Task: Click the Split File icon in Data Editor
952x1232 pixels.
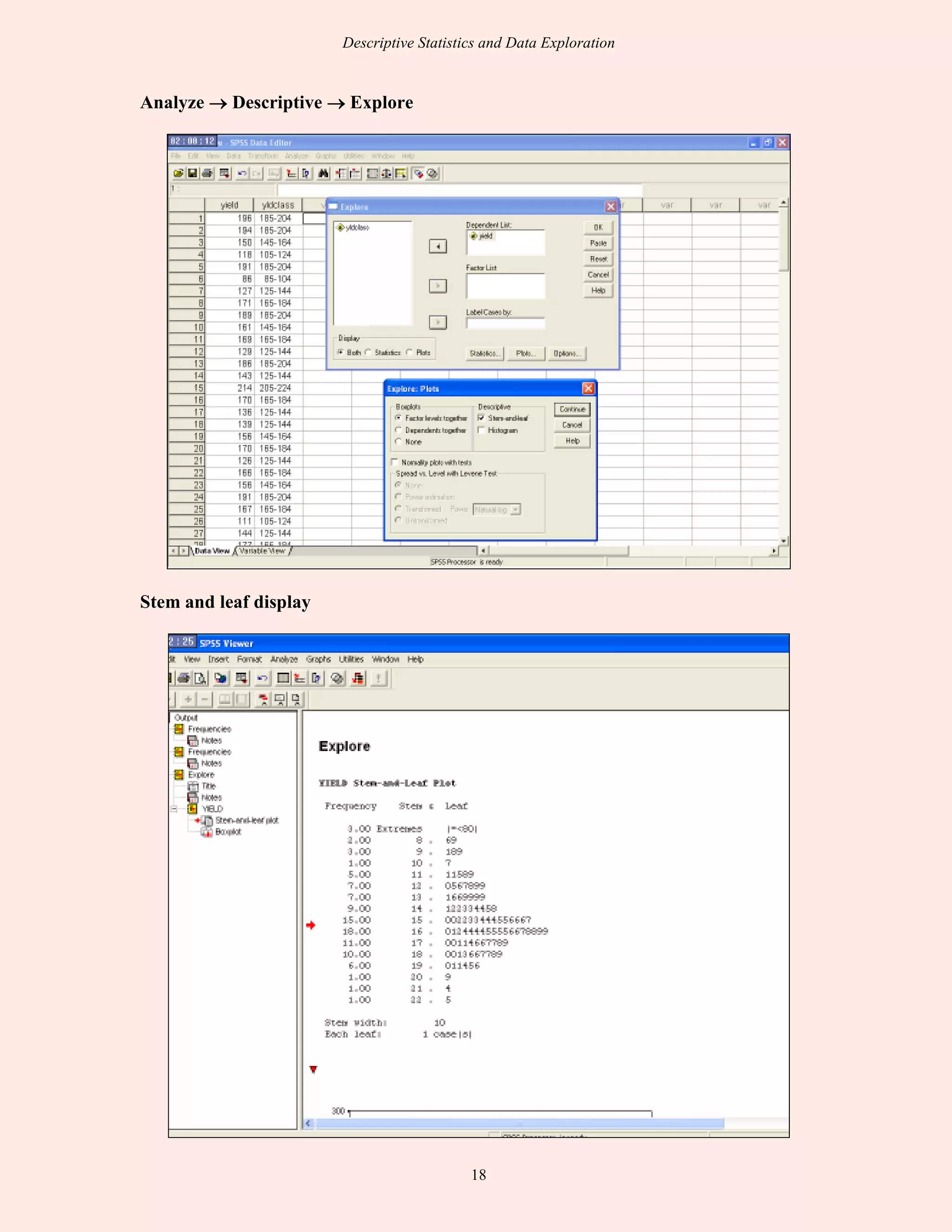Action: point(372,174)
